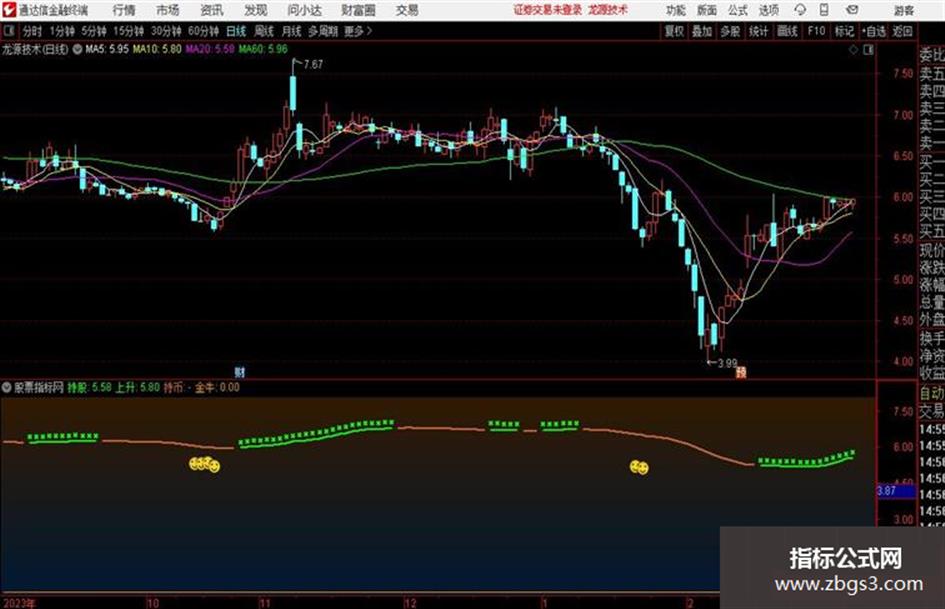Open the envelope messages icon
Screen dimensions: 945x609
[x=852, y=10]
